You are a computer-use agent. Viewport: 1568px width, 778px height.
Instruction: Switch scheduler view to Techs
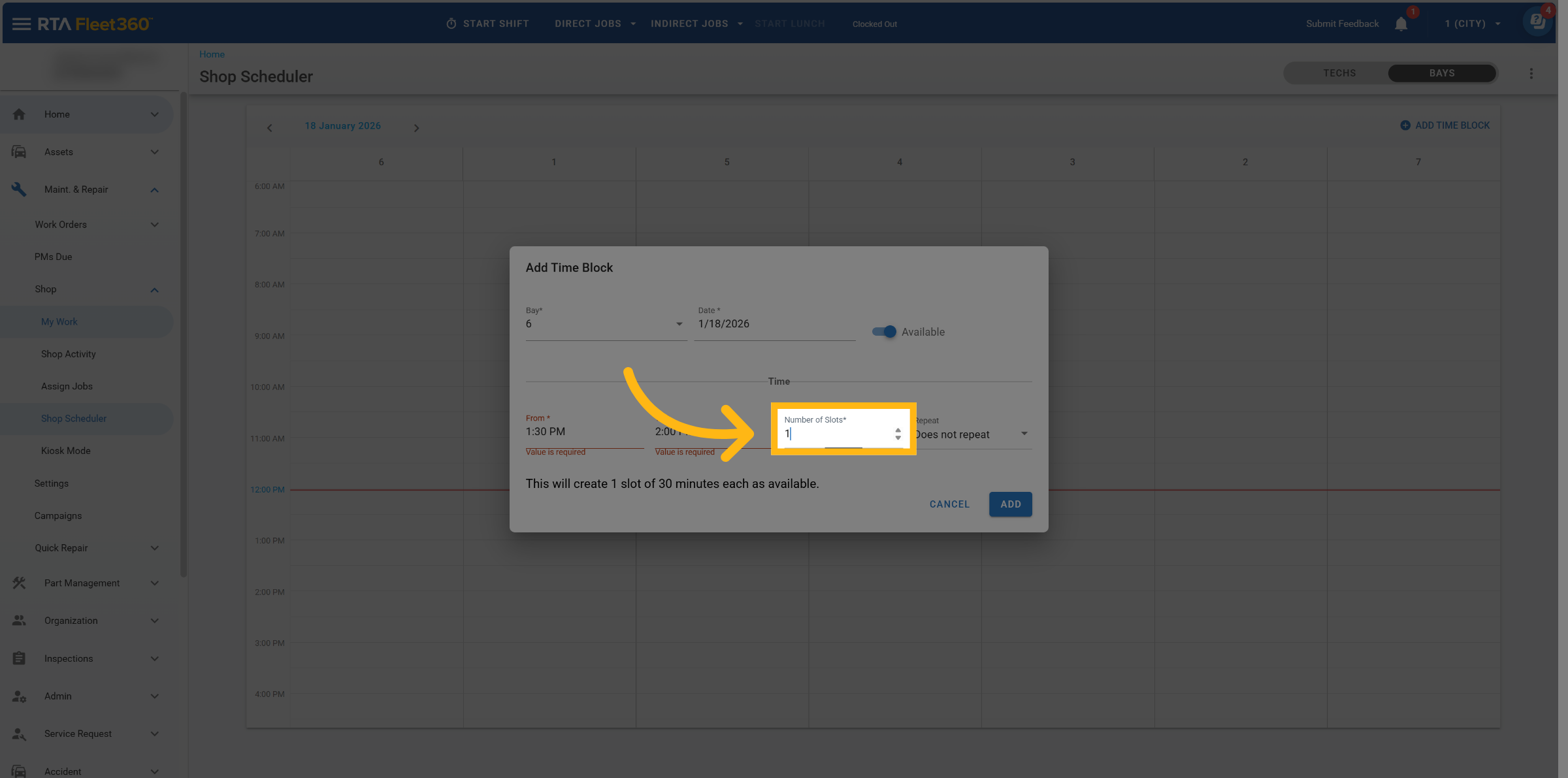[x=1339, y=73]
